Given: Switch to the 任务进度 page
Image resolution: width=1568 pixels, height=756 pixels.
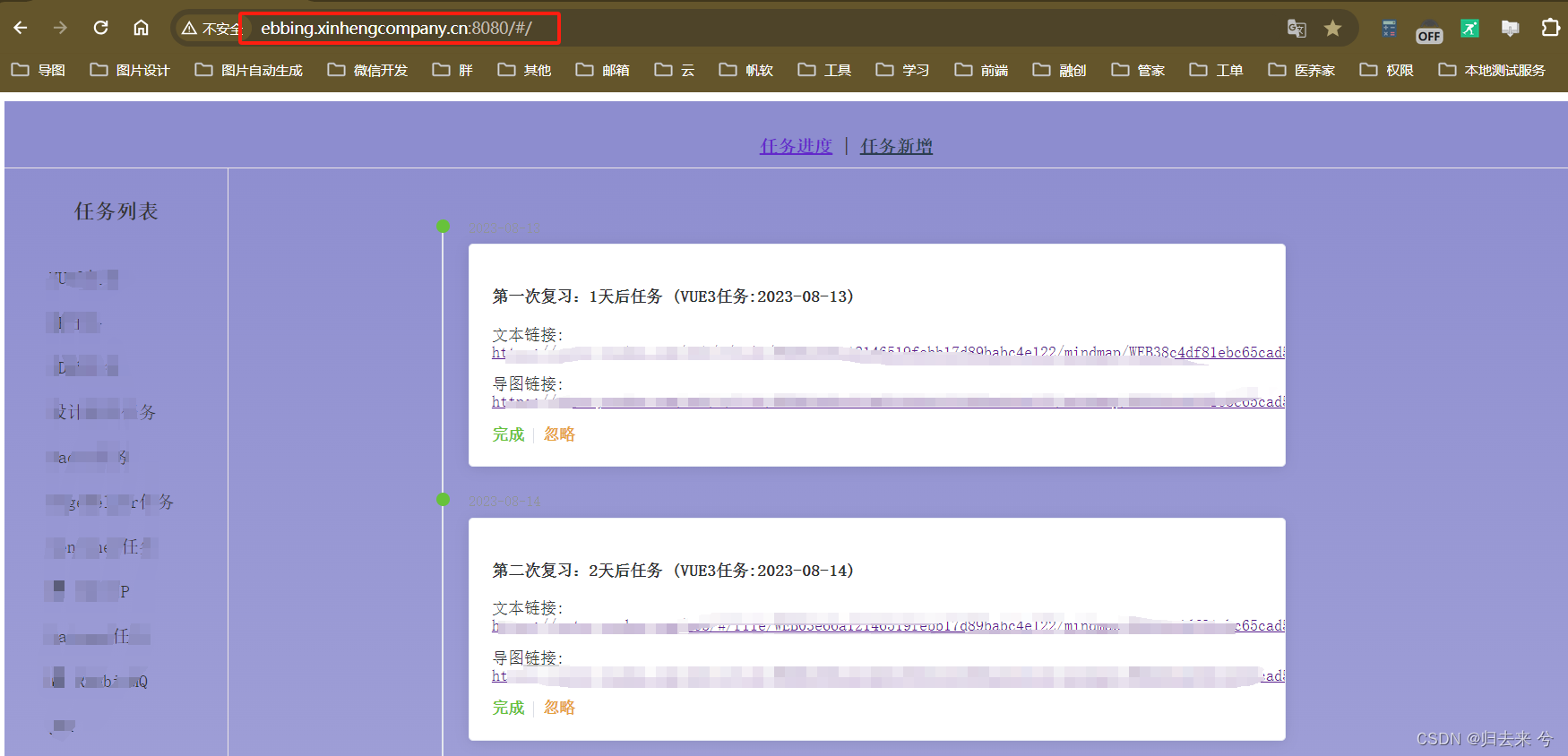Looking at the screenshot, I should 796,146.
